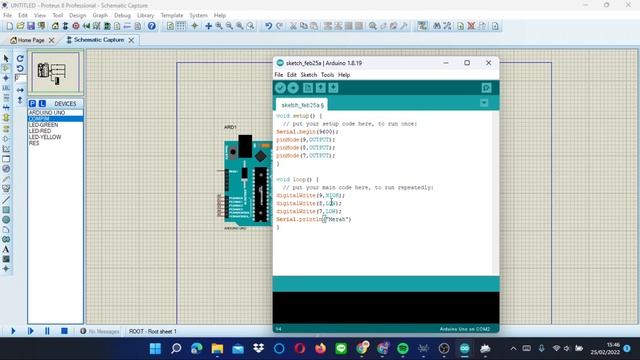Screen dimensions: 640x360
Task: Select the Component Mode tool
Action: coord(6,68)
